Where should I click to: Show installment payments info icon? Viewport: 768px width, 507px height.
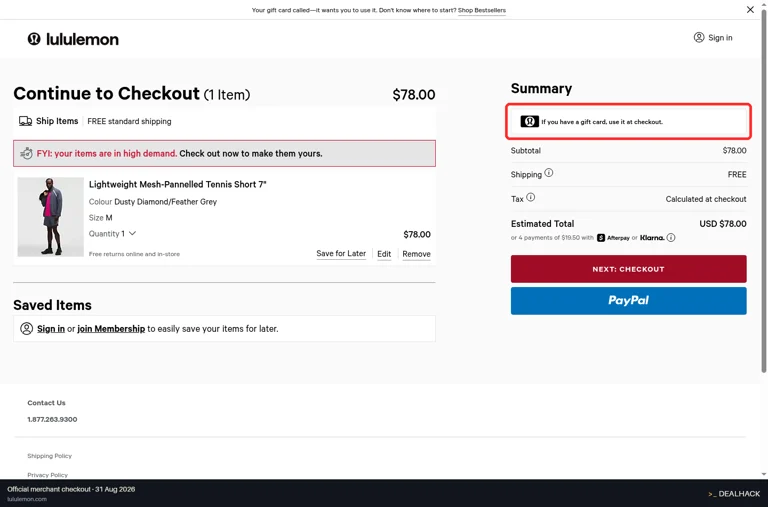pyautogui.click(x=671, y=238)
